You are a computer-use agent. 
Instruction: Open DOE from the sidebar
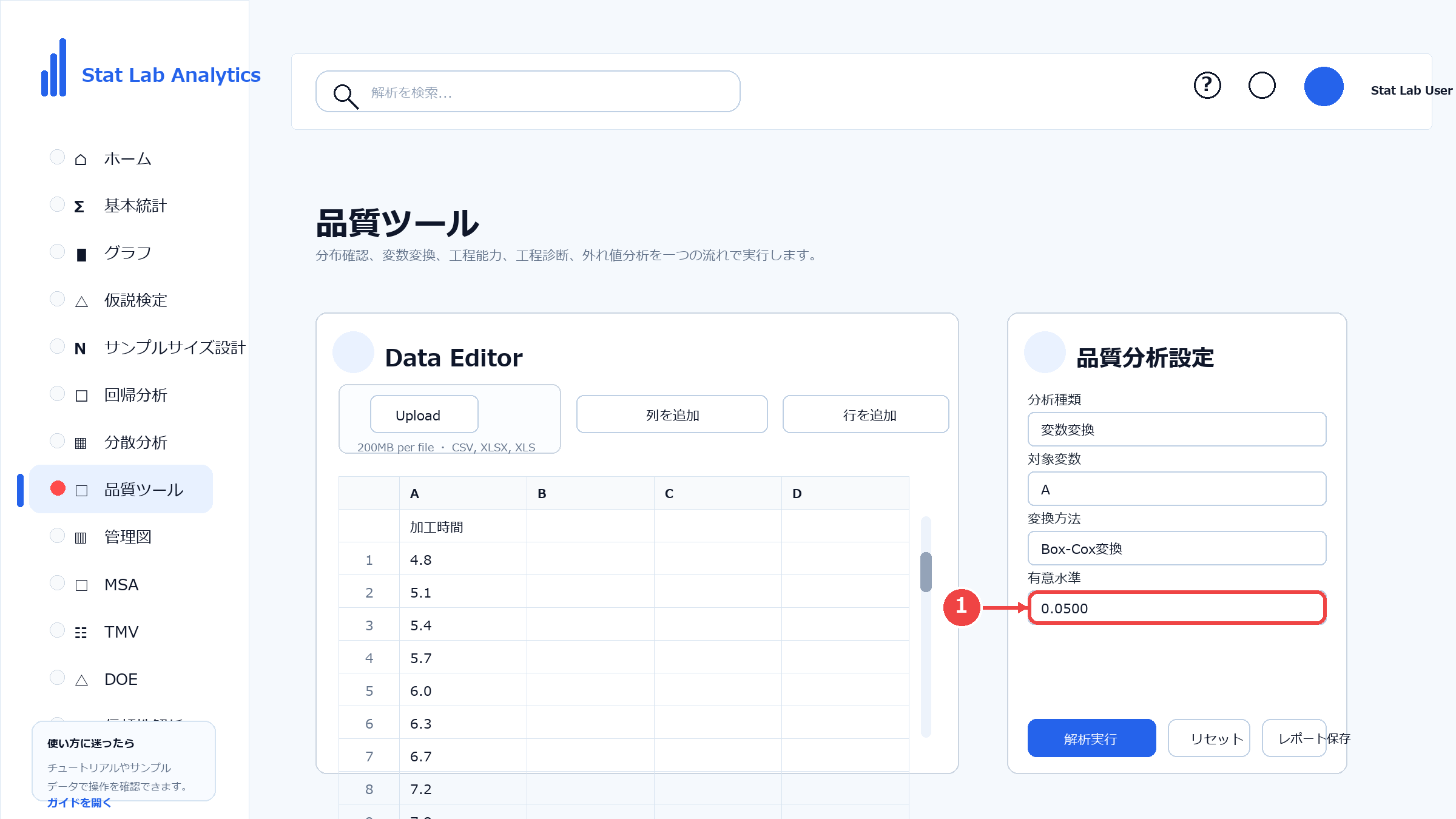click(121, 679)
